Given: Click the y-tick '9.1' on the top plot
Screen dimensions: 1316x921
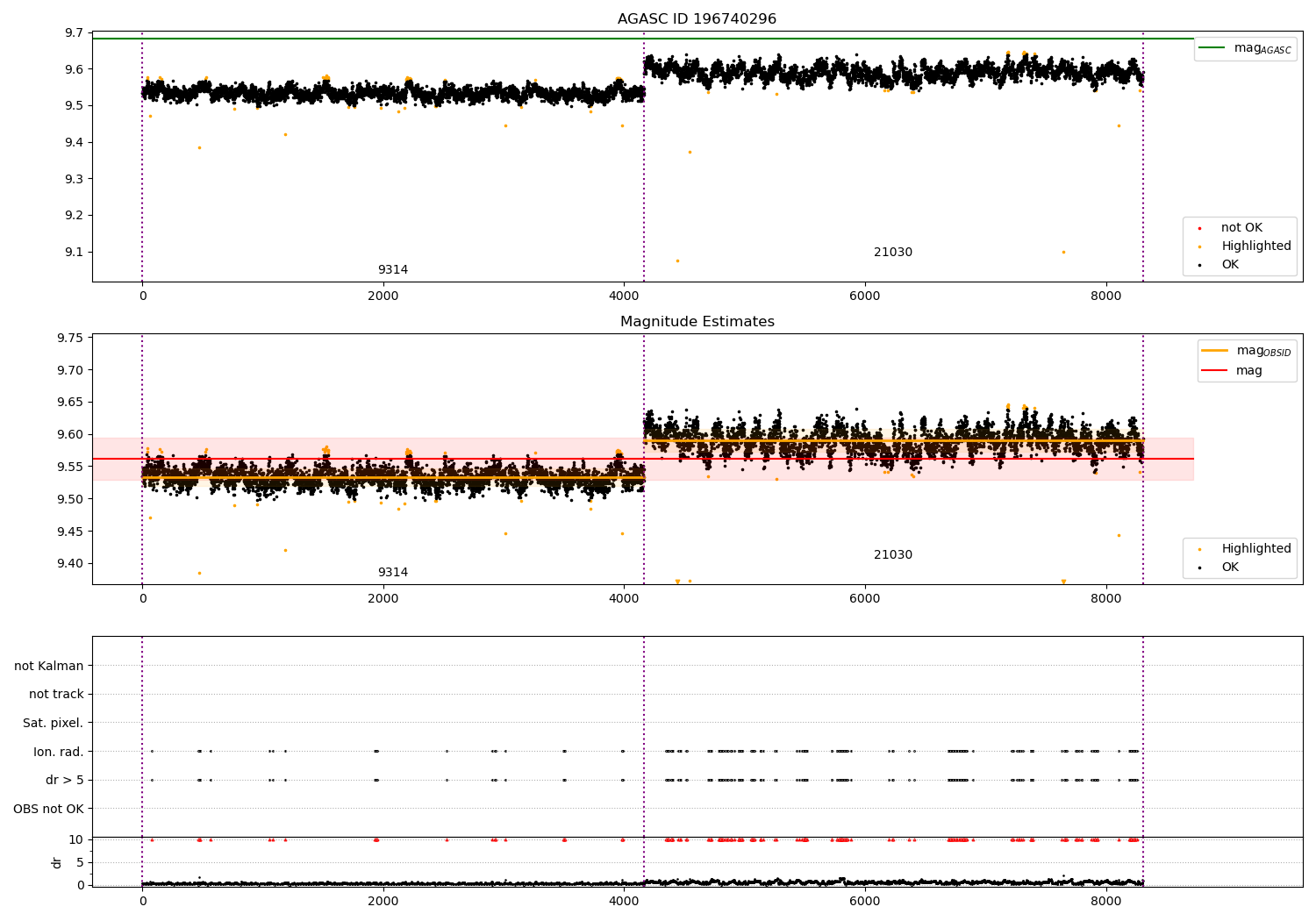Looking at the screenshot, I should [x=75, y=253].
